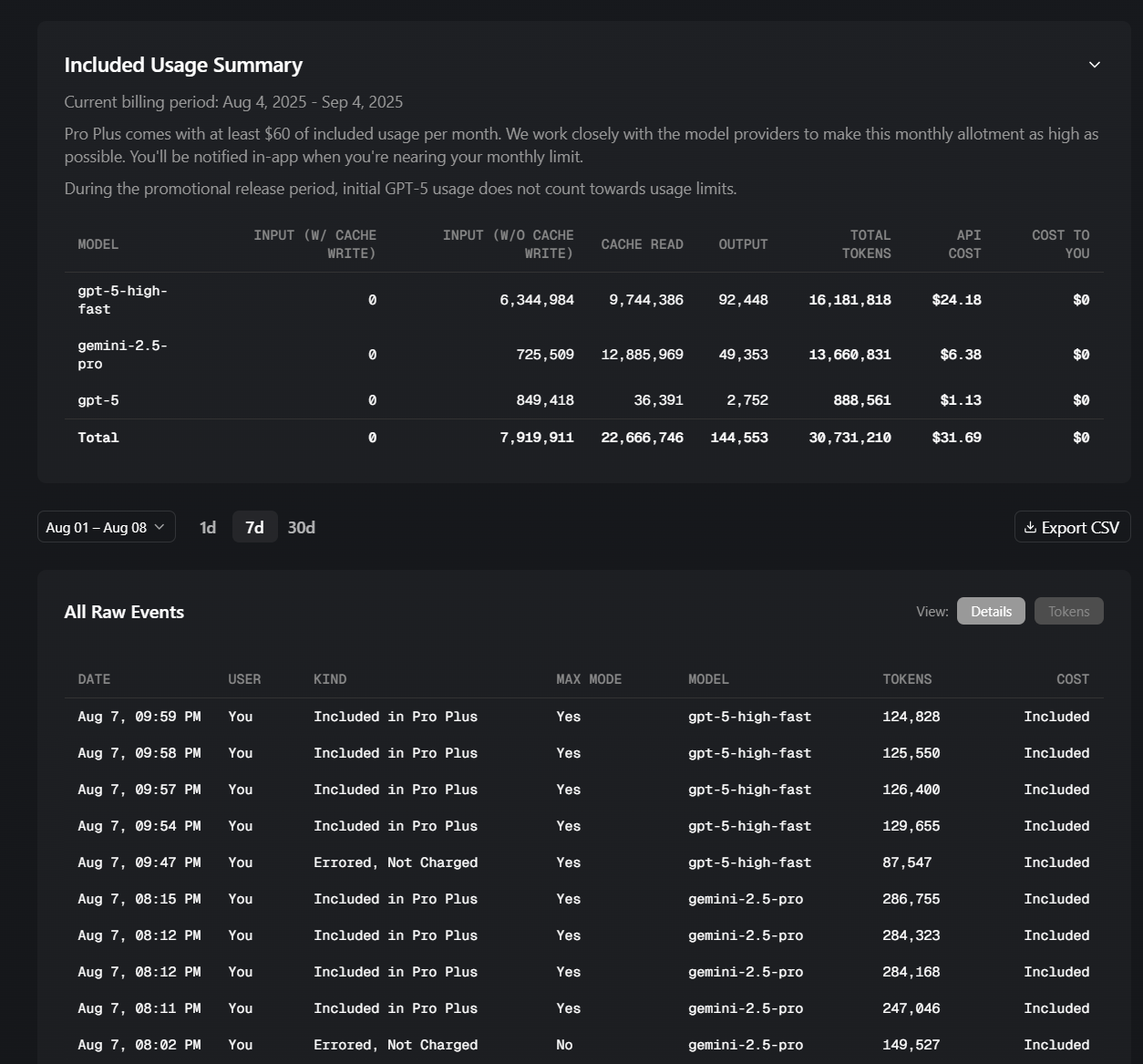1143x1064 pixels.
Task: Select the 1d time range
Action: click(x=208, y=527)
